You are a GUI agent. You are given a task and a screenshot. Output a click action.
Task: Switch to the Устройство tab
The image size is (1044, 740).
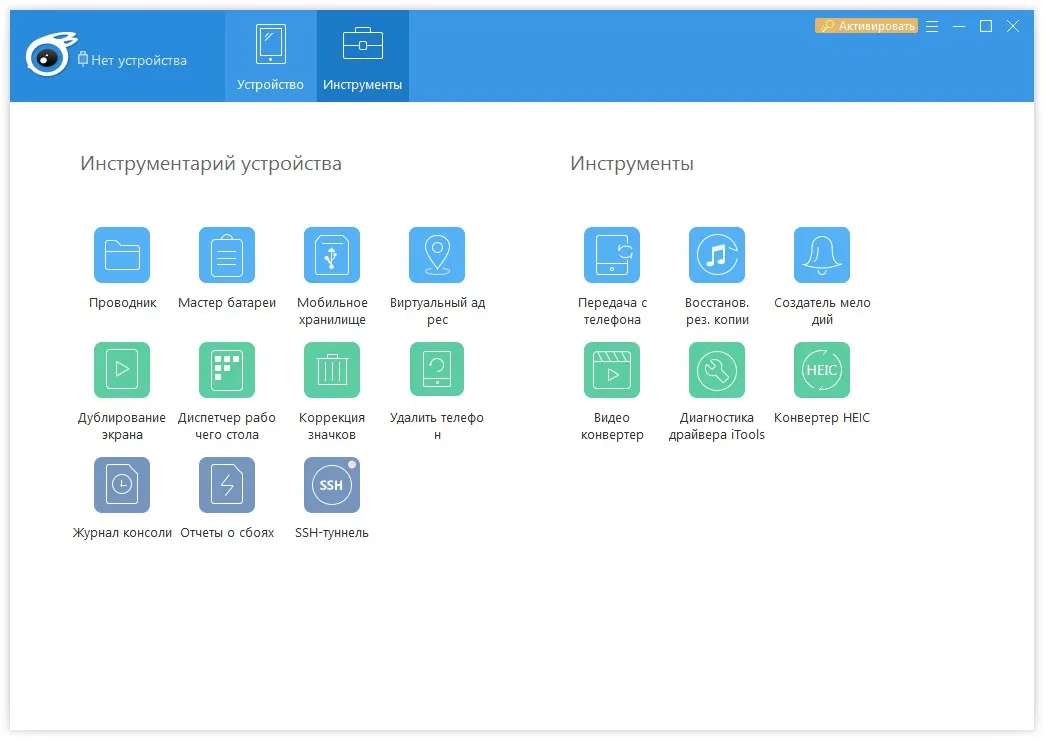270,57
